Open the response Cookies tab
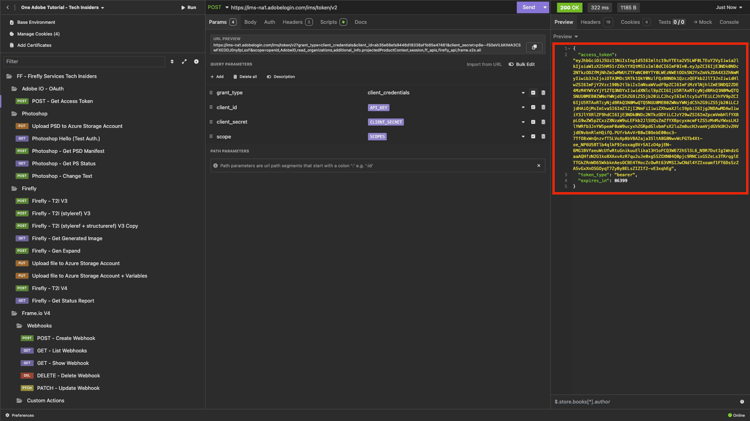The height and width of the screenshot is (421, 750). coord(635,22)
